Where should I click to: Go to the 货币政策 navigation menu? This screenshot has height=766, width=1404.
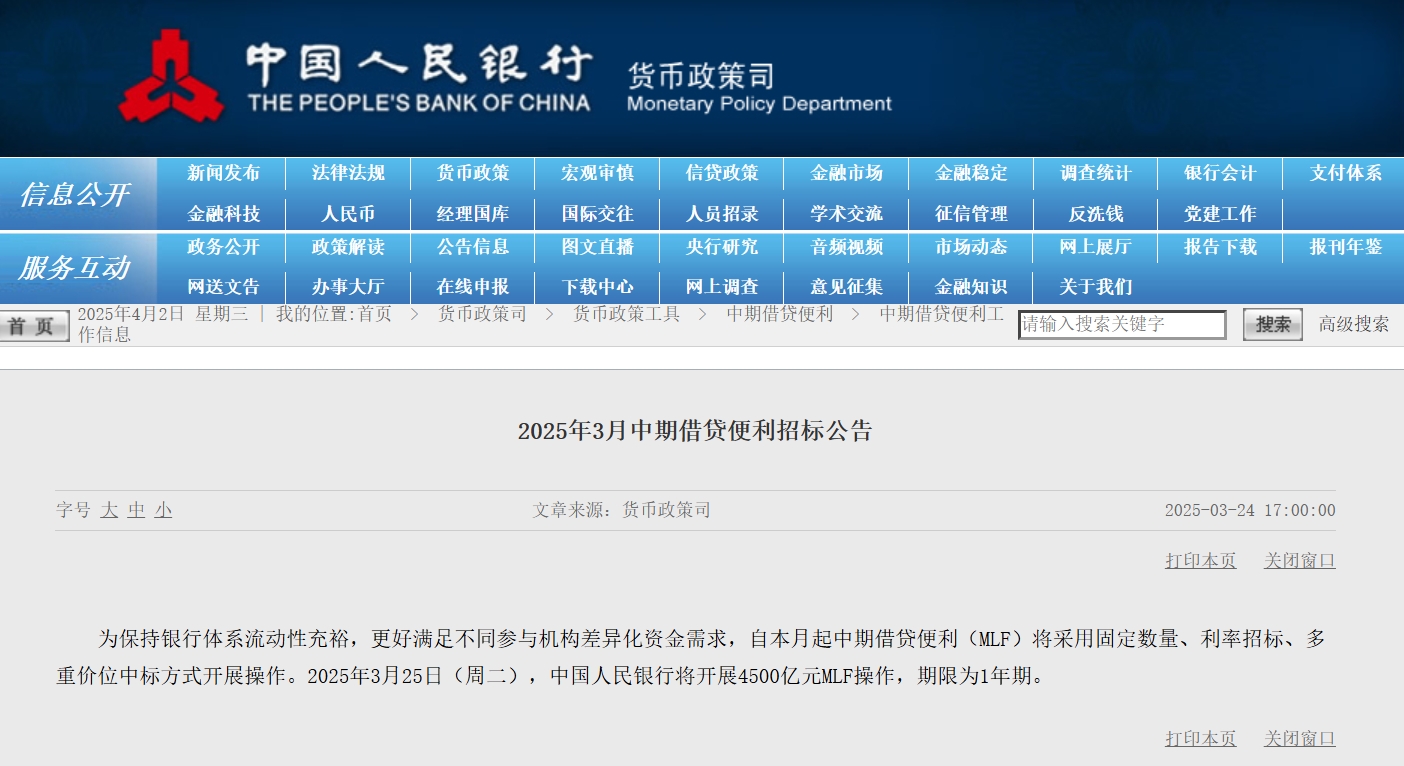(472, 173)
